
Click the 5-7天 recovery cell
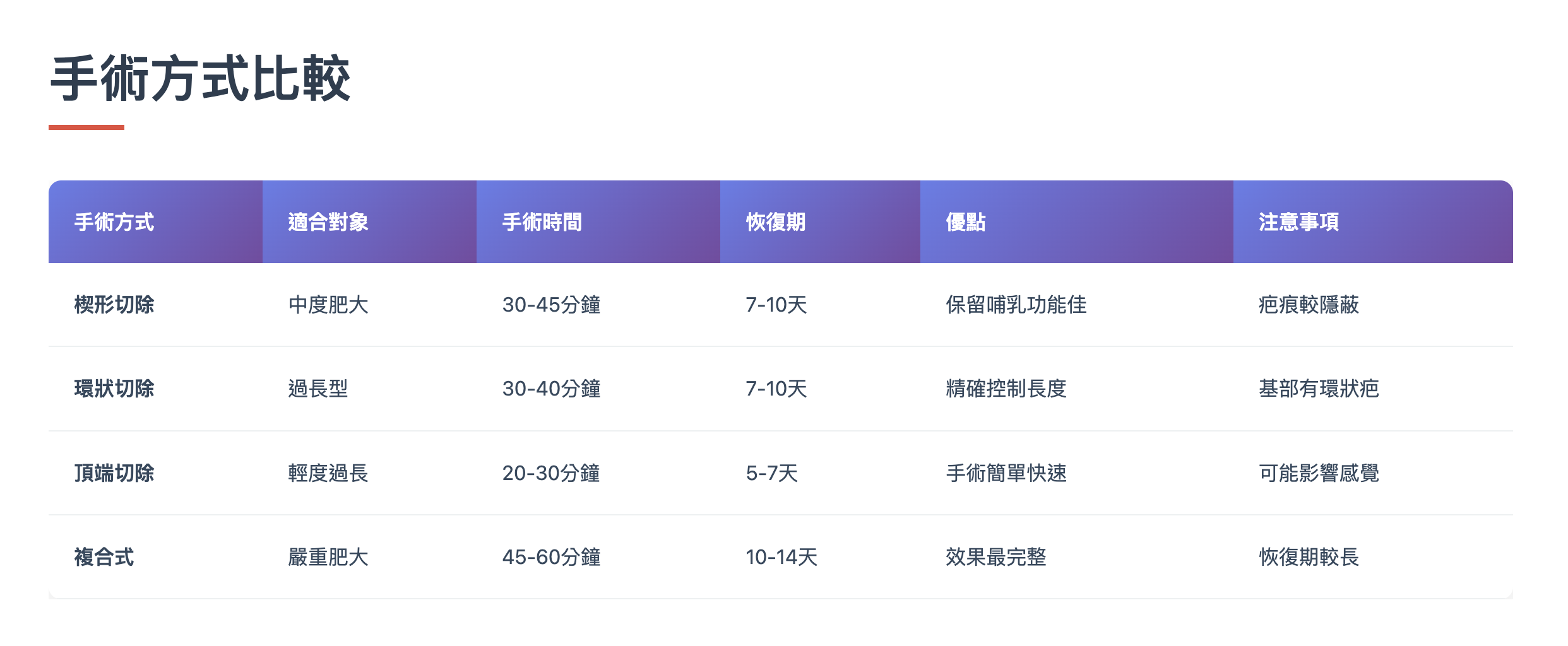[x=772, y=473]
